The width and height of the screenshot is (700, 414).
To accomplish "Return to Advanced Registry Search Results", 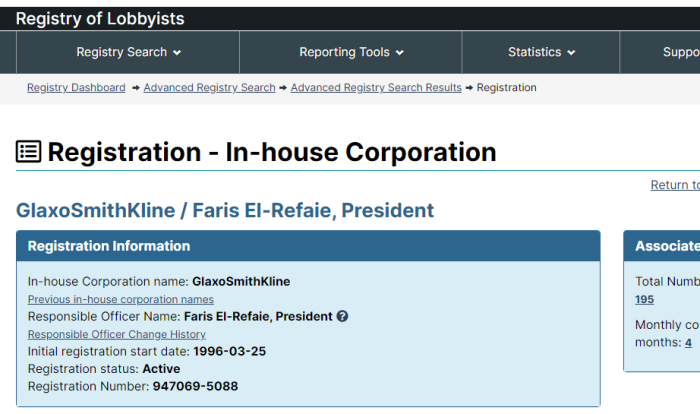I will 376,88.
